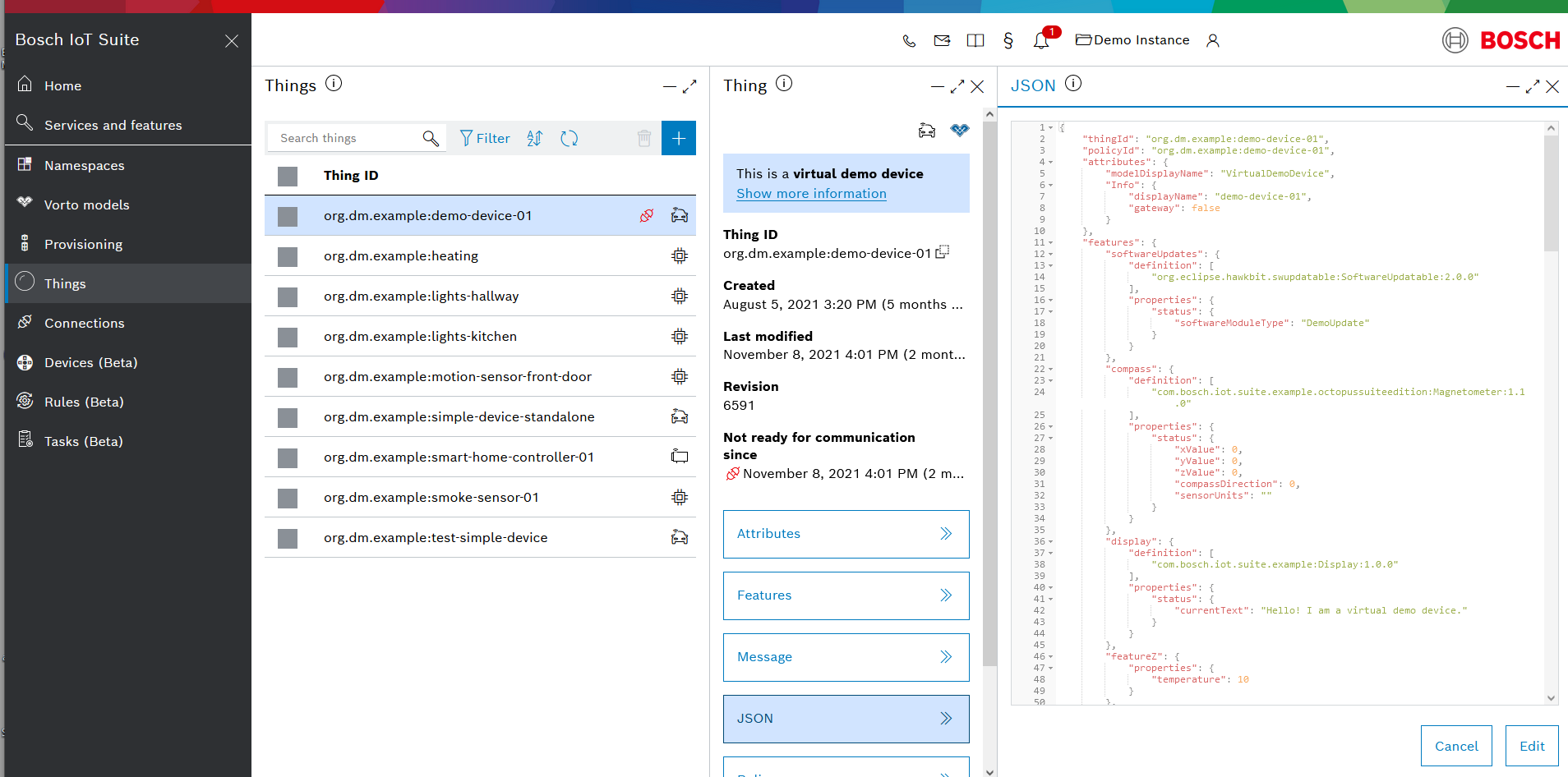Open Show more information link

[x=811, y=194]
